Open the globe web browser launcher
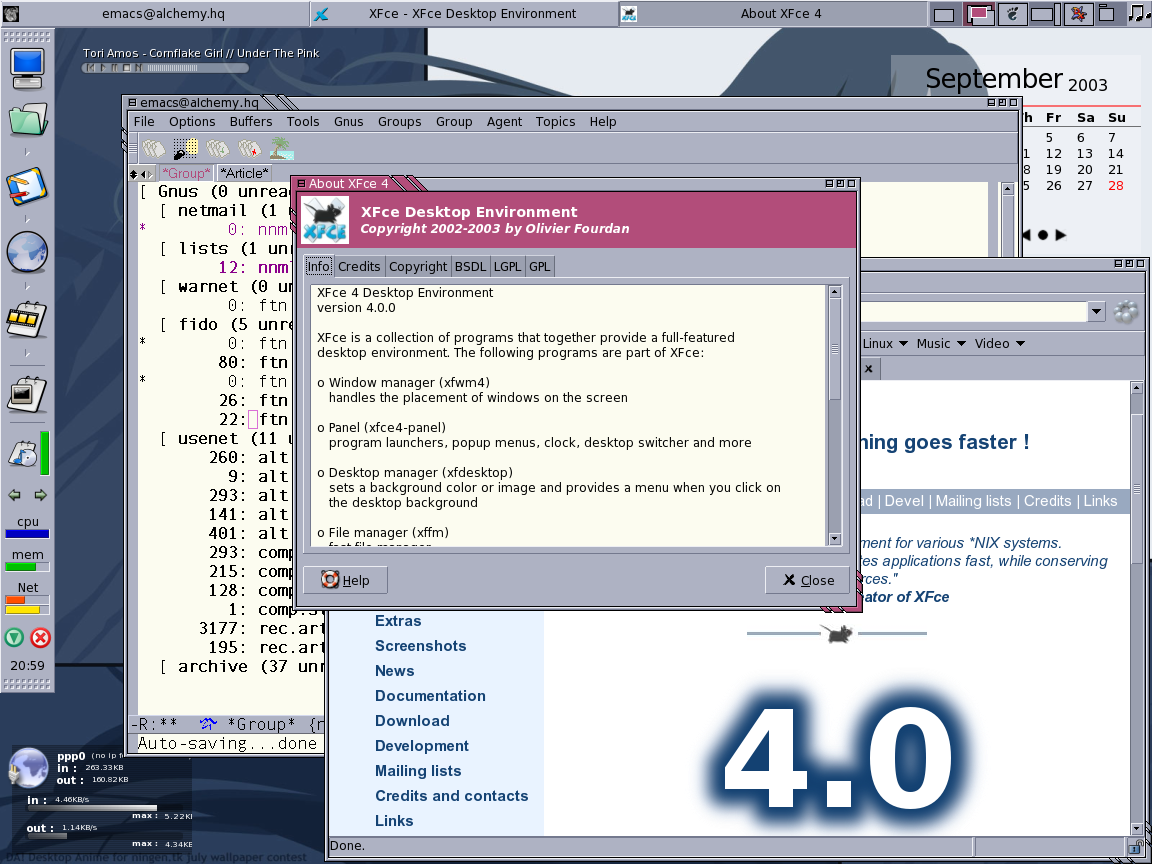The height and width of the screenshot is (864, 1152). (25, 252)
